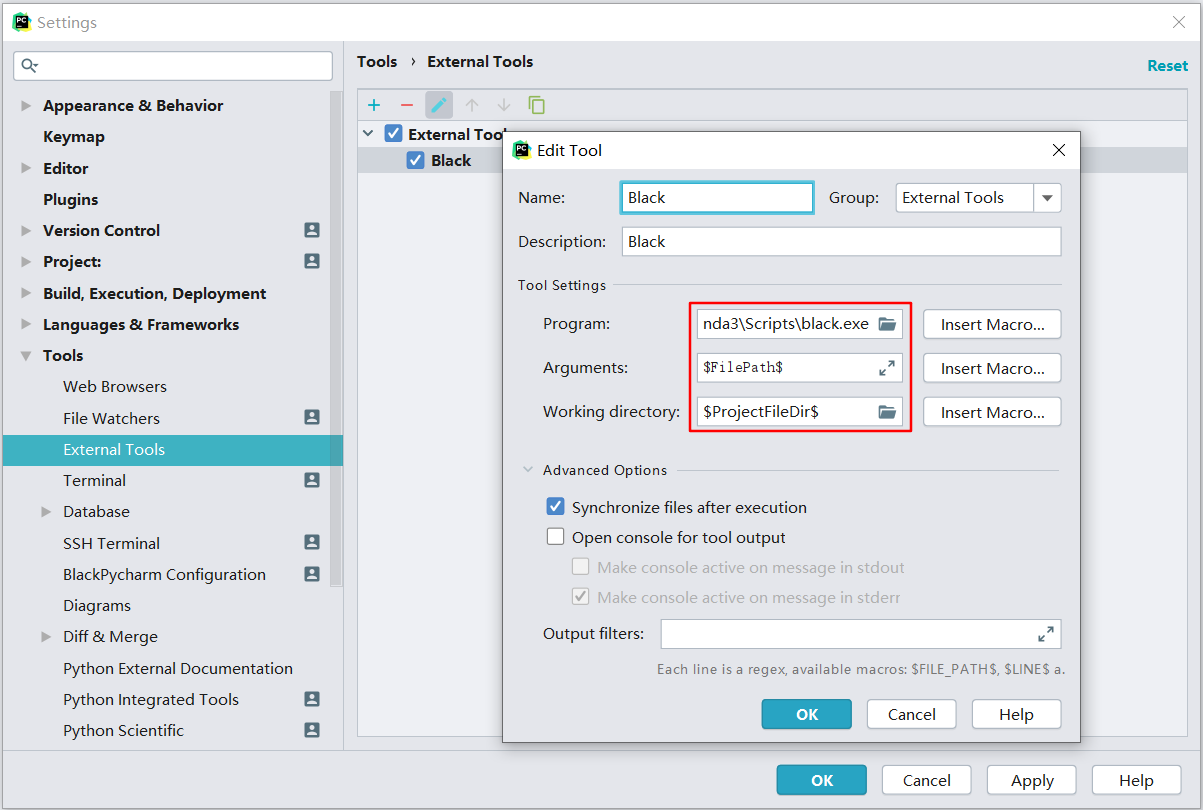Insert Macro for Arguments field
Image resolution: width=1203 pixels, height=810 pixels.
[992, 368]
